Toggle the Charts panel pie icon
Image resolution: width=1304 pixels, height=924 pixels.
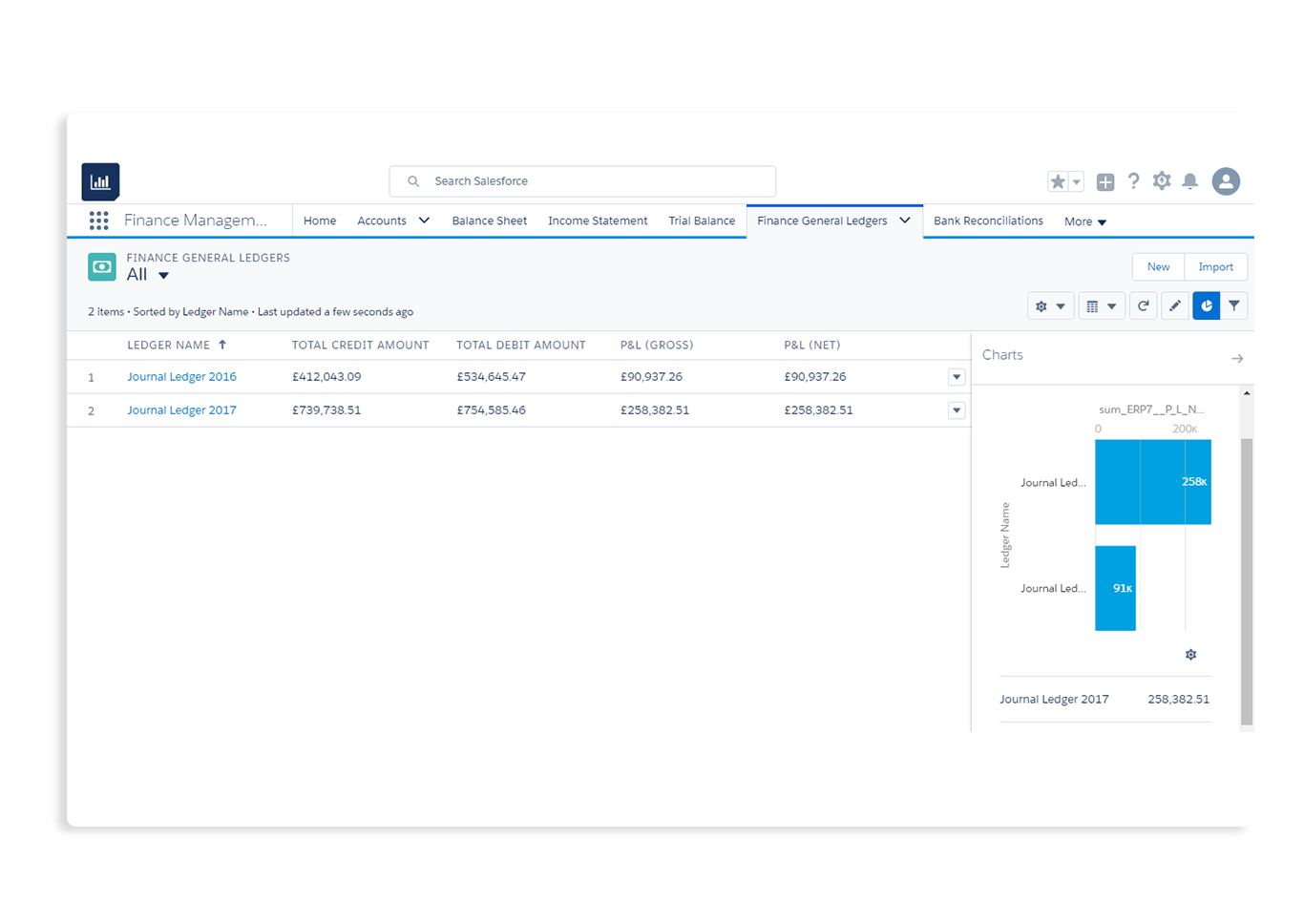click(x=1207, y=306)
